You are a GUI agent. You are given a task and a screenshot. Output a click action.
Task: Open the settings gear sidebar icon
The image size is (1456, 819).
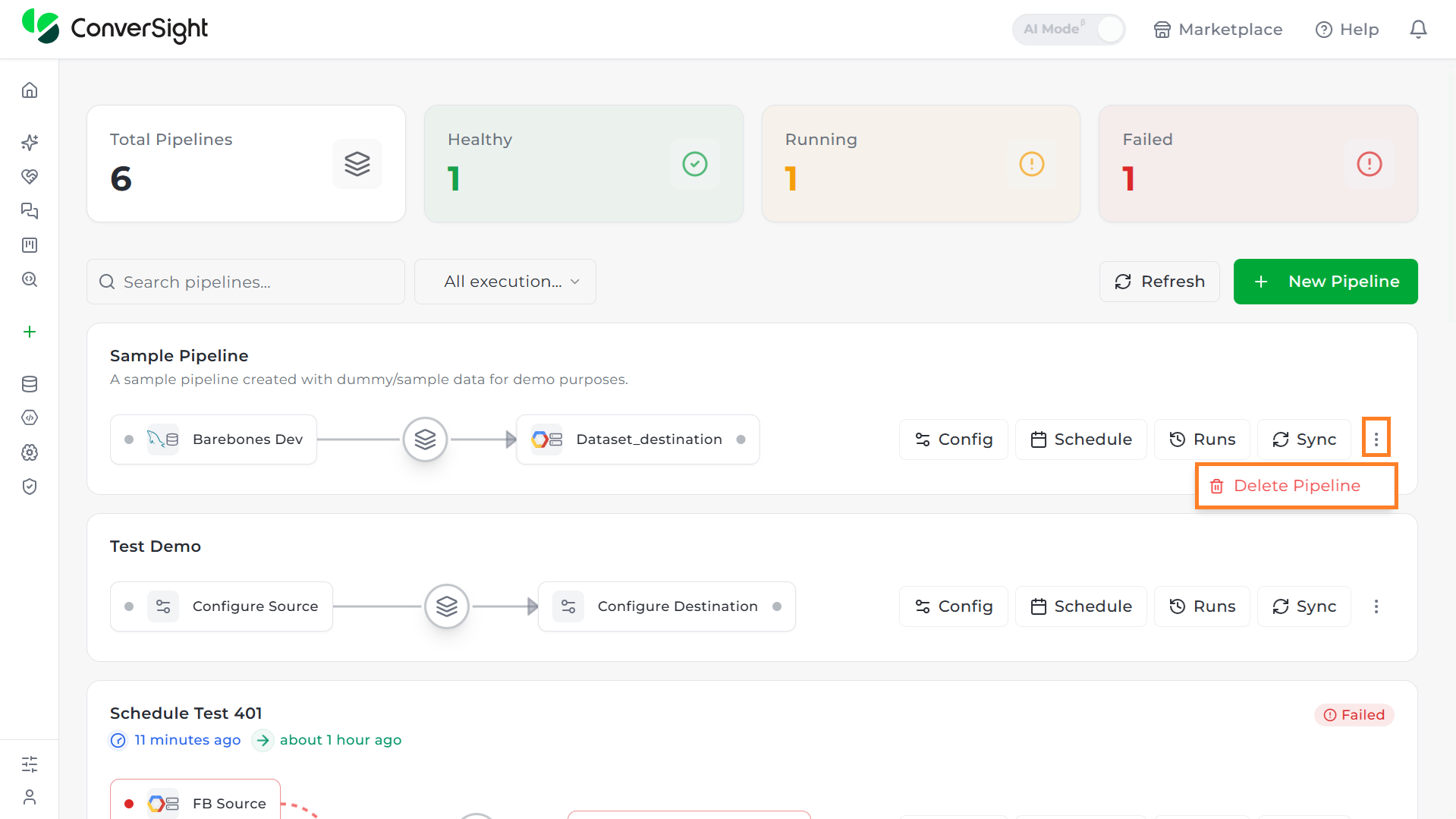[x=30, y=452]
